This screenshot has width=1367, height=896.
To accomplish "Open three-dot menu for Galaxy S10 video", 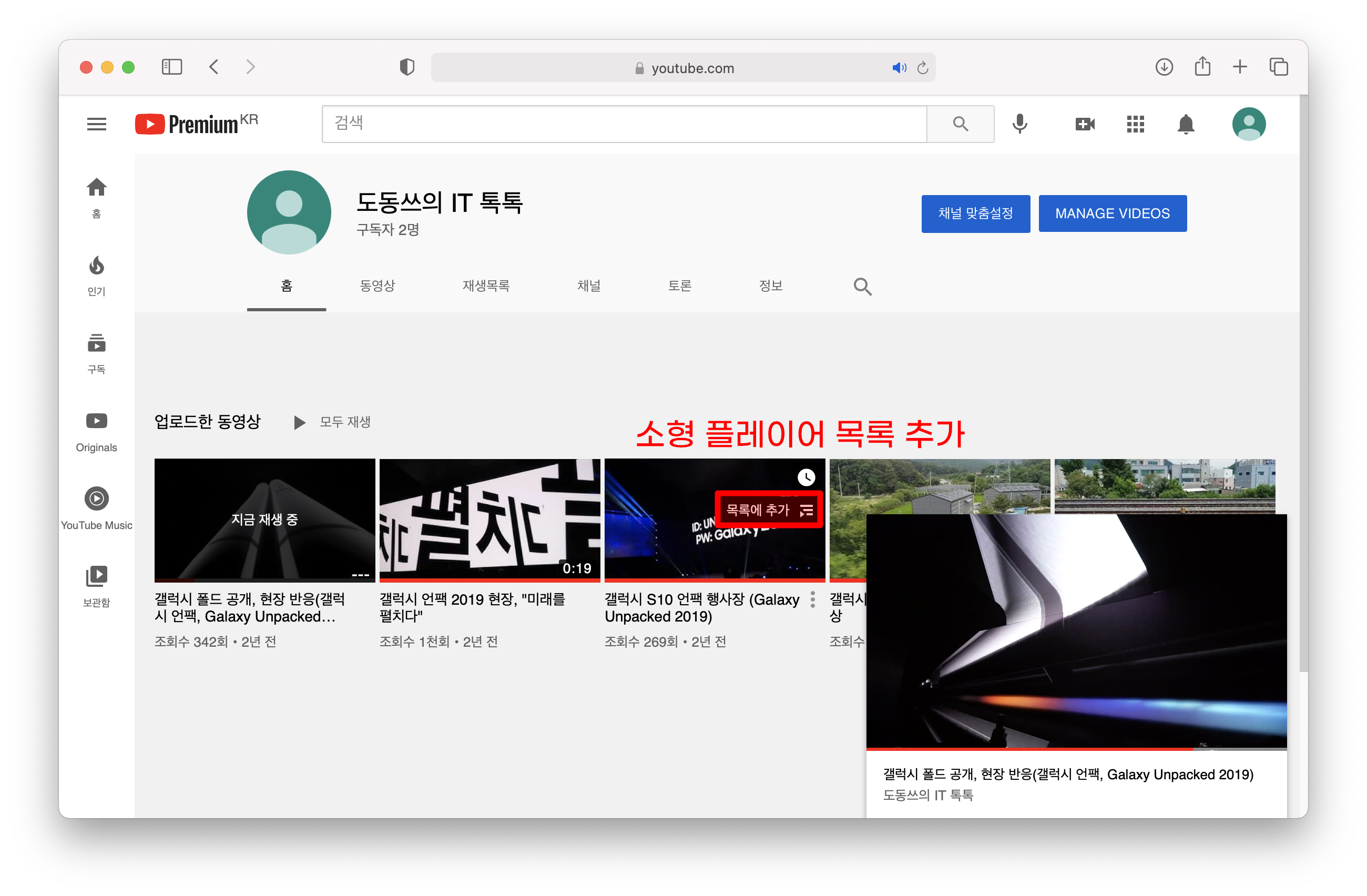I will 813,599.
